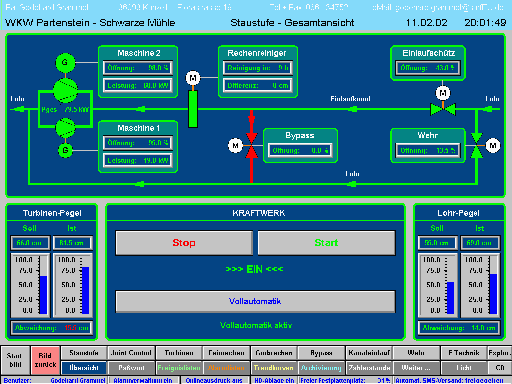Open the yellow Trendkurven button

click(x=273, y=368)
